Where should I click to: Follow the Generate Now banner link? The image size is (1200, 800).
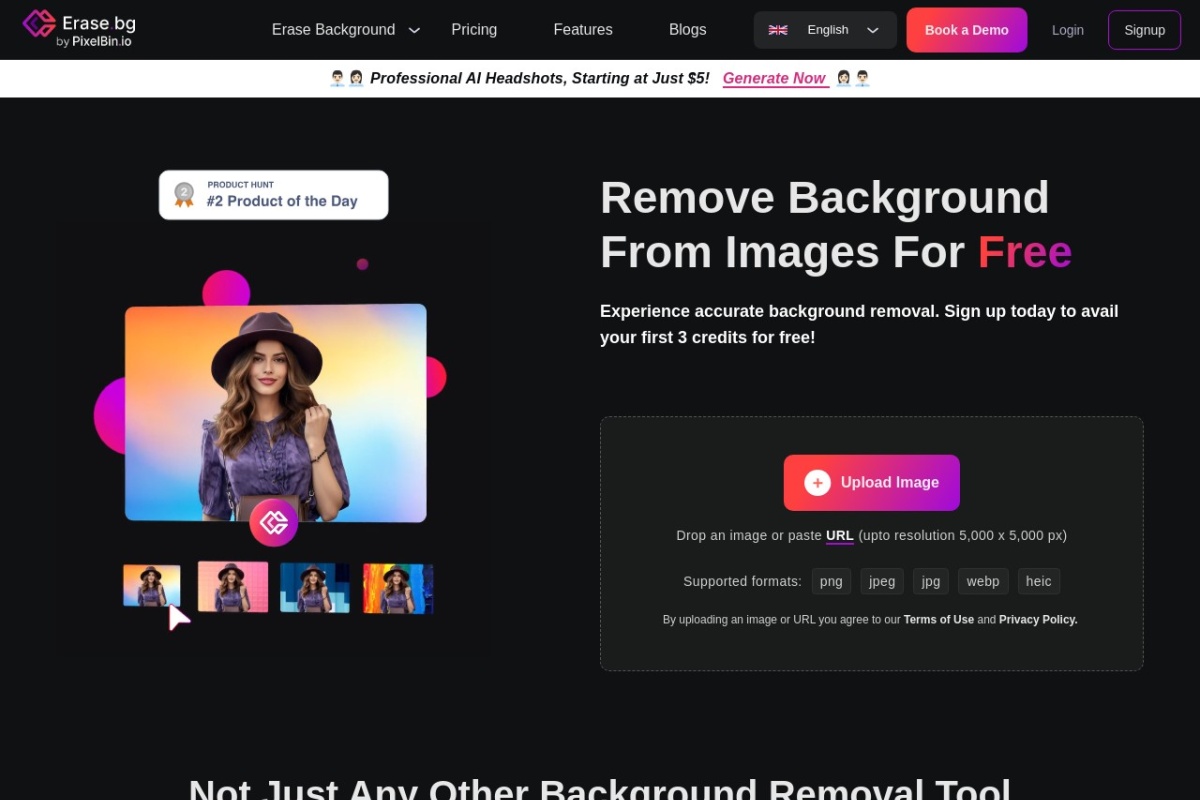[774, 78]
